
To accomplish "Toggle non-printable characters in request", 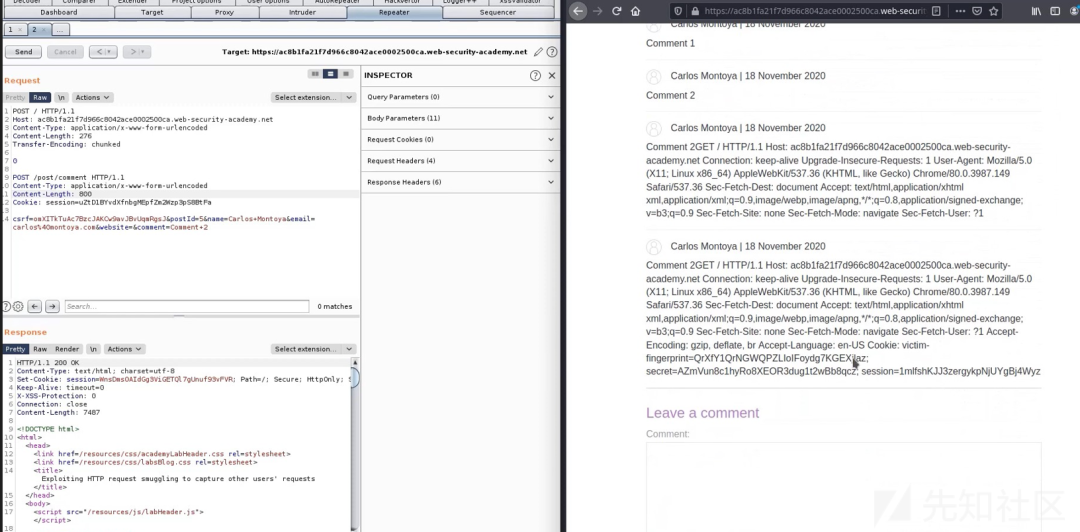I will (x=61, y=98).
